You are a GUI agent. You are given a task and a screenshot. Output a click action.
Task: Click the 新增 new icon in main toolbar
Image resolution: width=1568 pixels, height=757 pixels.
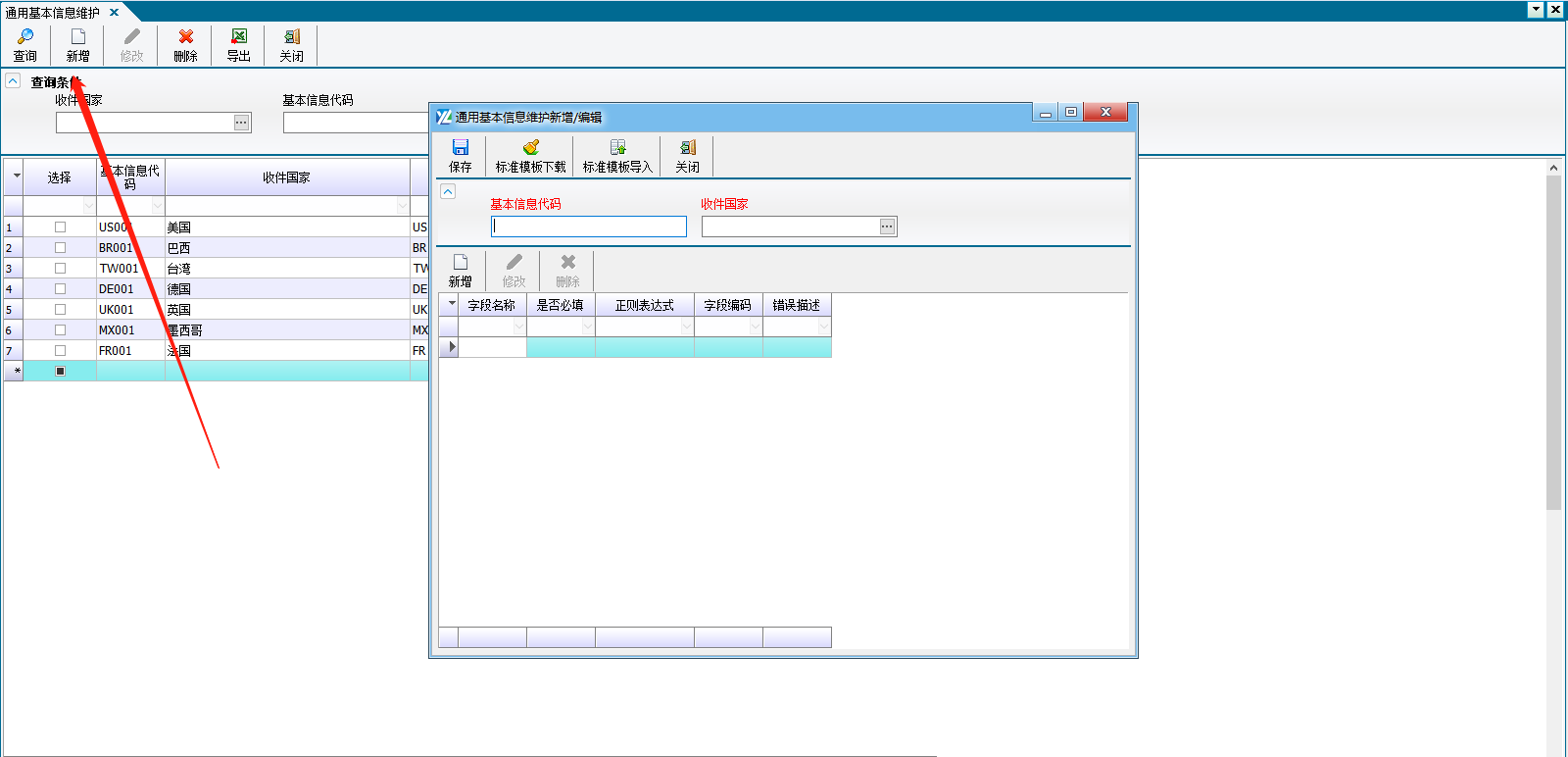(78, 36)
